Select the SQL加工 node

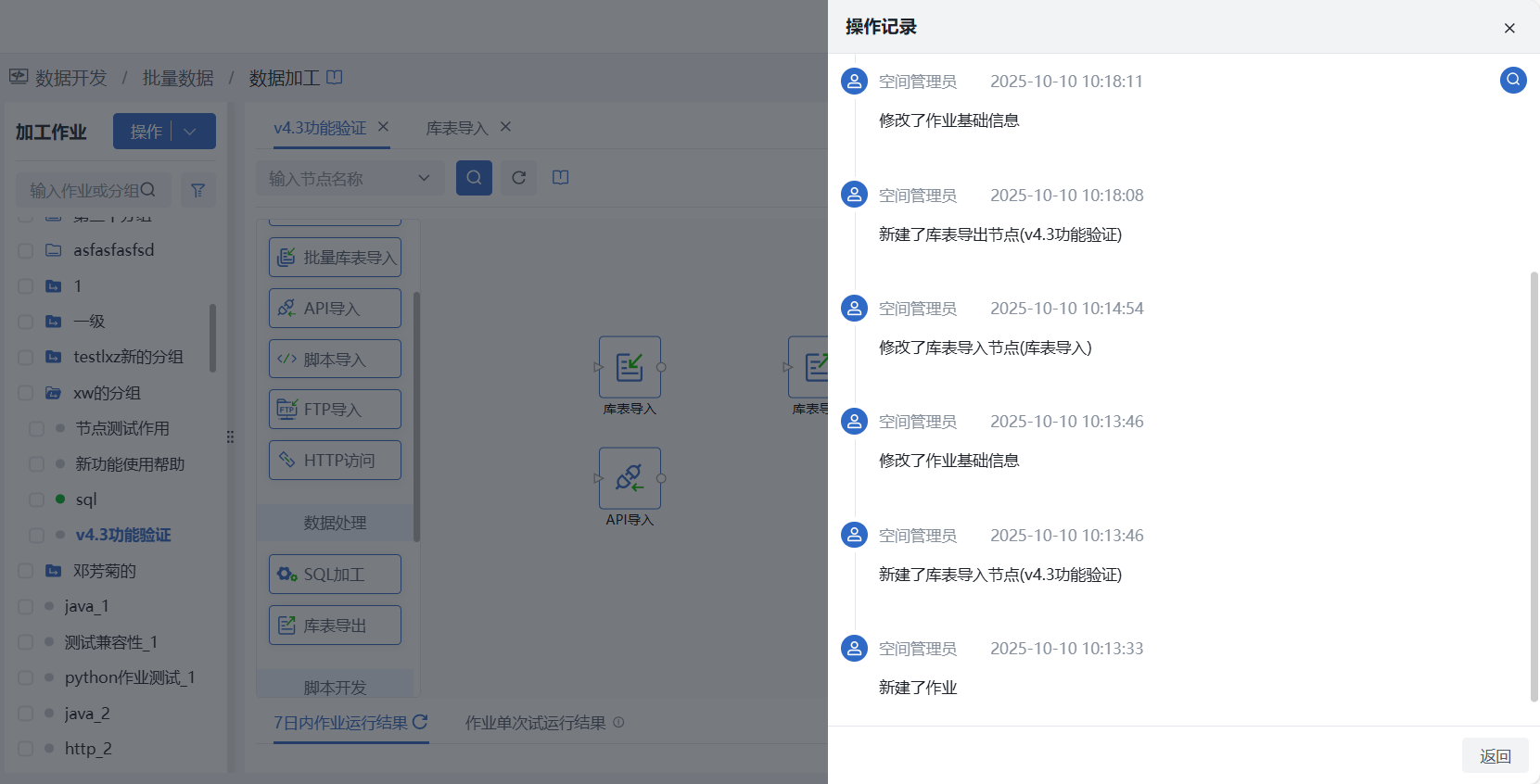pos(335,575)
